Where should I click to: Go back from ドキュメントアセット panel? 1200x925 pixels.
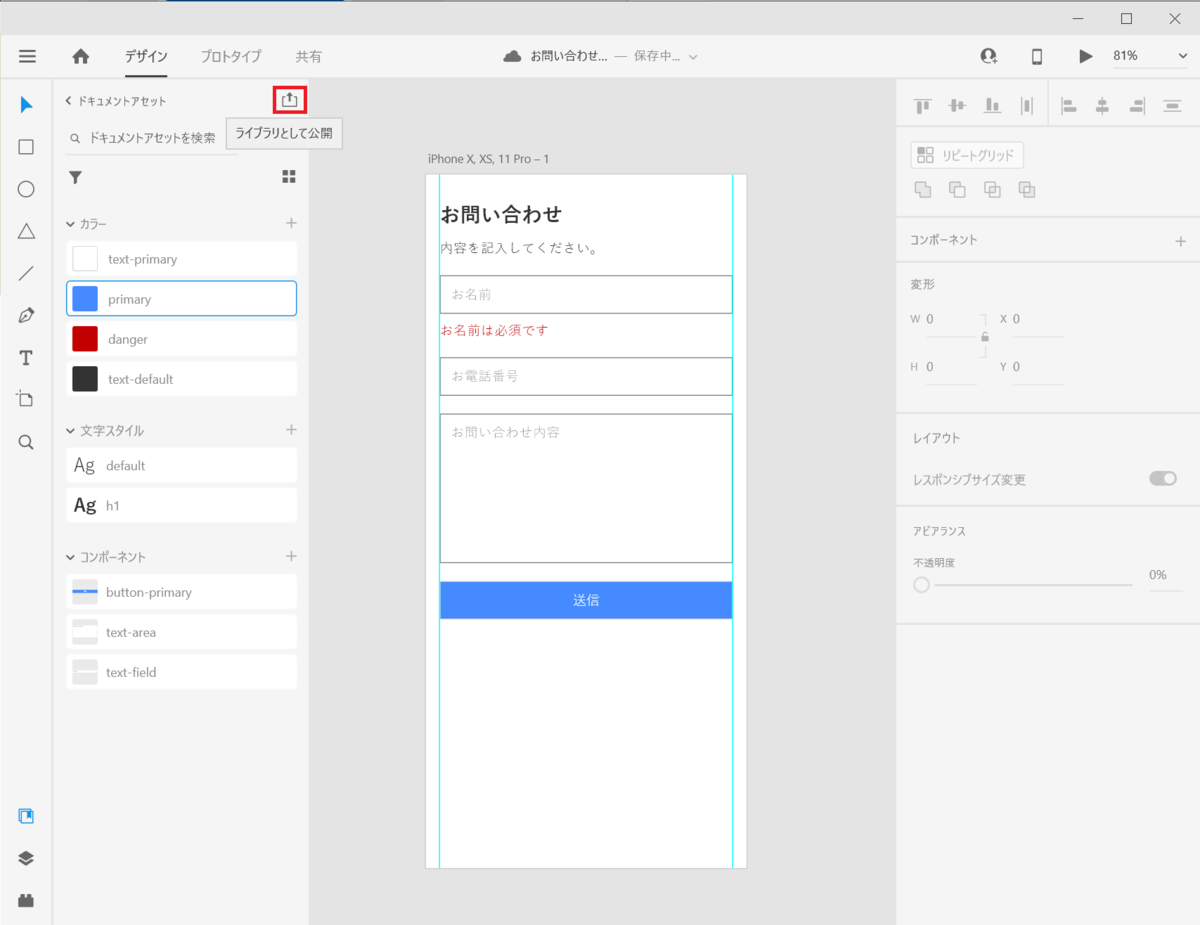pyautogui.click(x=68, y=101)
